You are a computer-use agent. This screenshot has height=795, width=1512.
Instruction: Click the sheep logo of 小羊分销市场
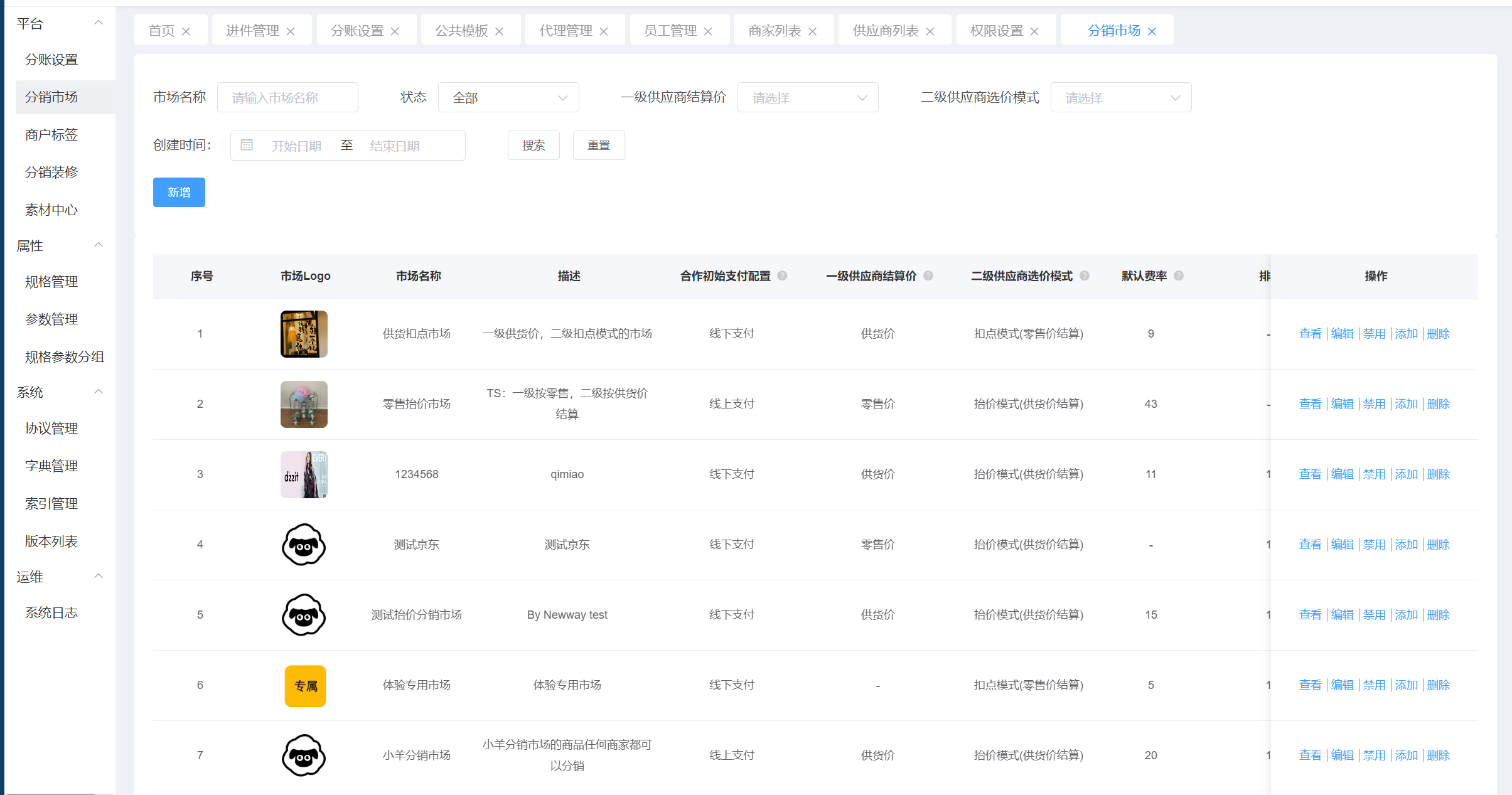click(304, 755)
